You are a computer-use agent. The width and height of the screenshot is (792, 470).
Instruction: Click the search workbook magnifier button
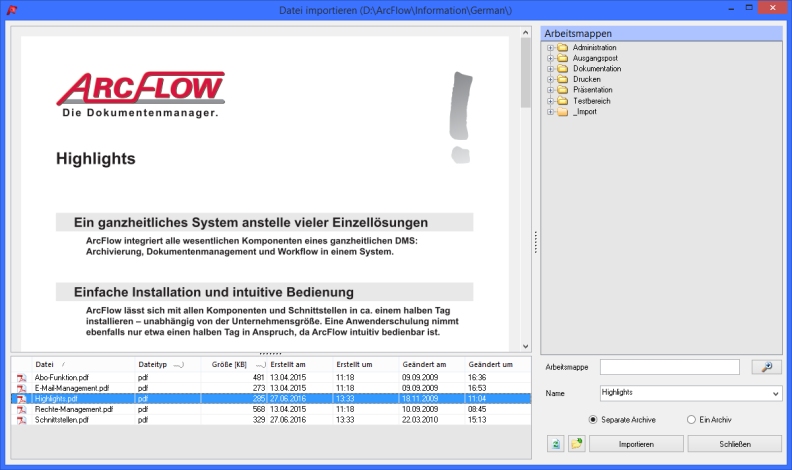pos(766,367)
